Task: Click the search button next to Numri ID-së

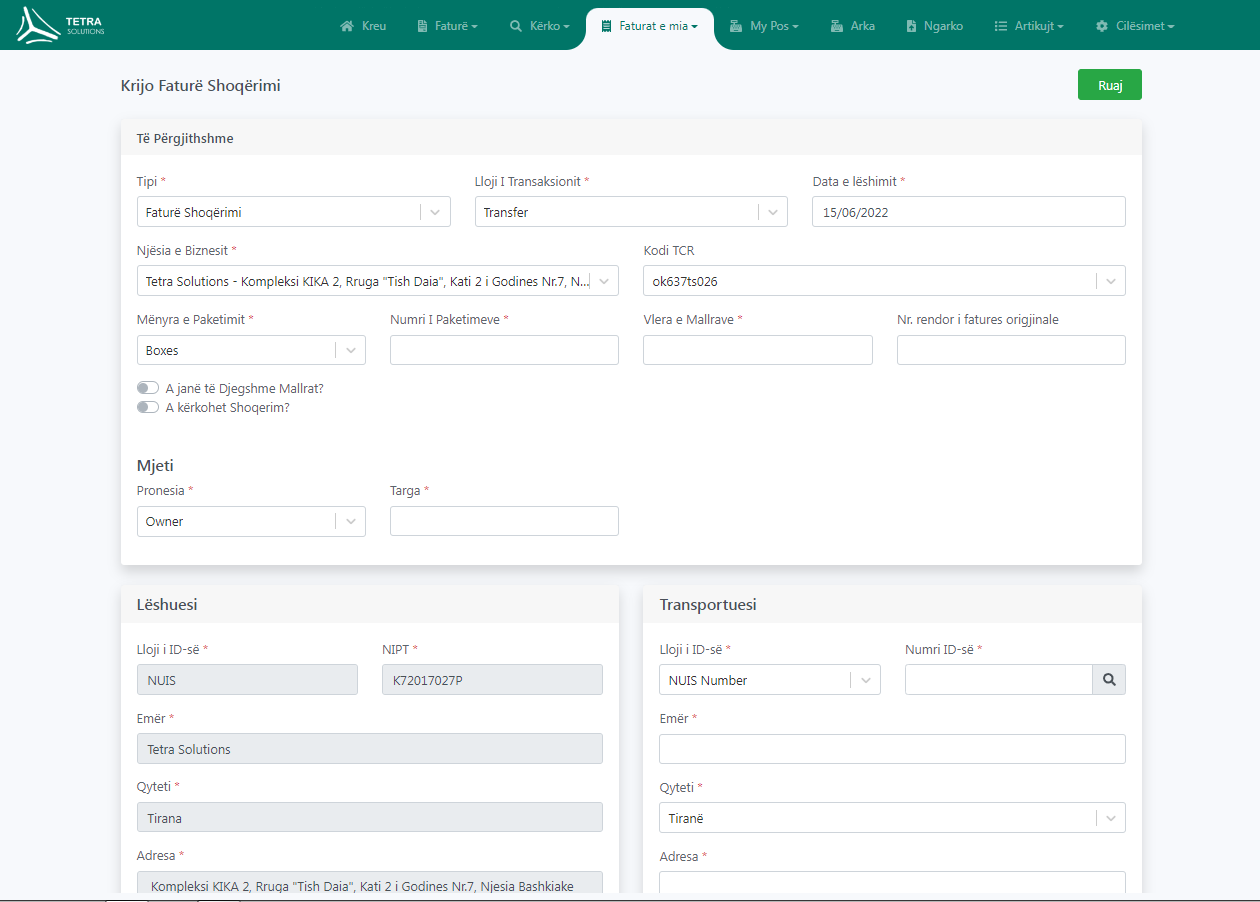Action: tap(1109, 680)
